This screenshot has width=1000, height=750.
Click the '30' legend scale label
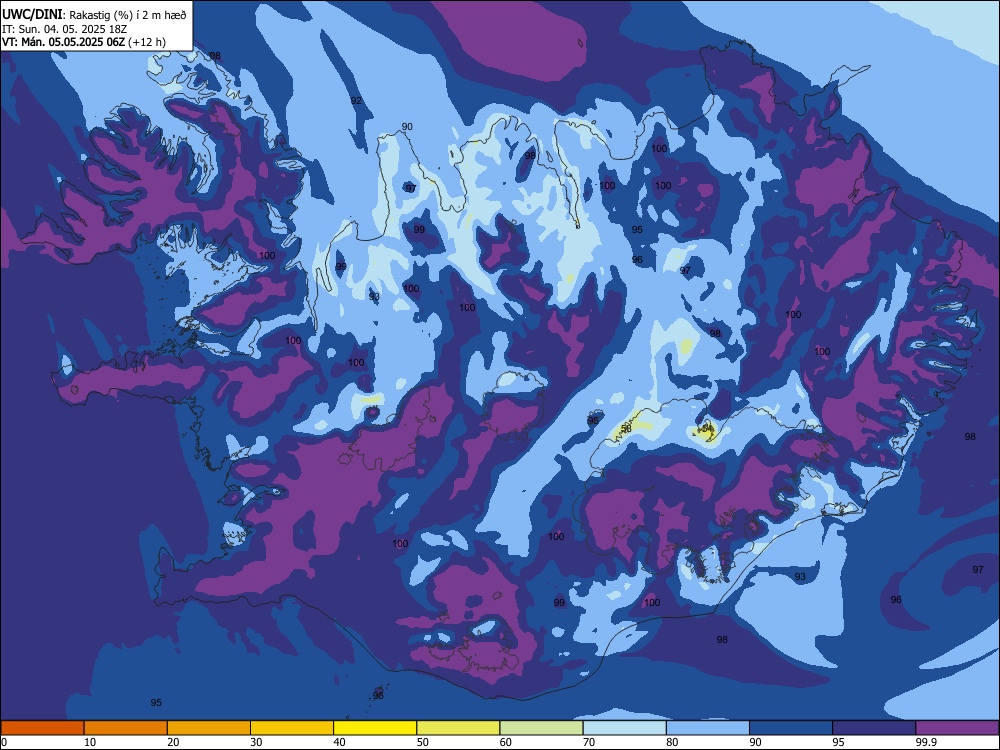[x=256, y=742]
